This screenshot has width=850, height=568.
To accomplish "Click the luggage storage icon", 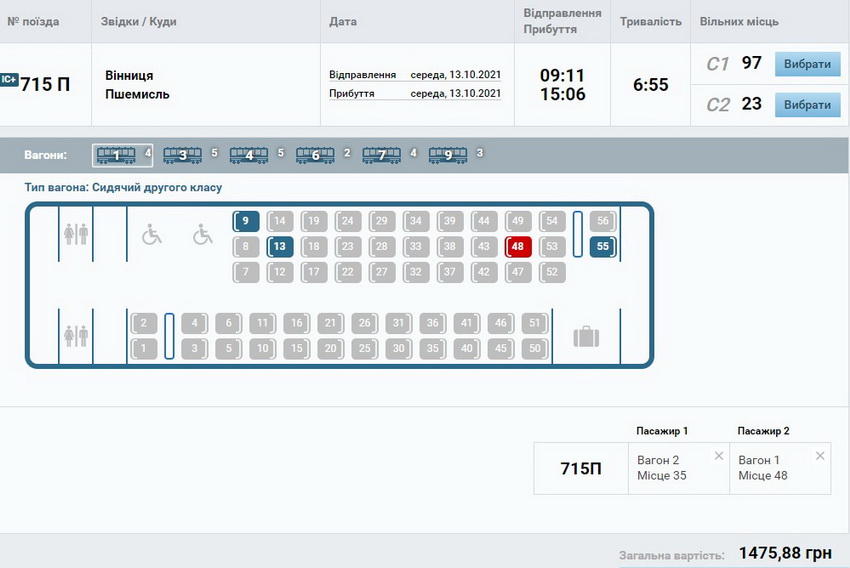I will click(x=586, y=337).
